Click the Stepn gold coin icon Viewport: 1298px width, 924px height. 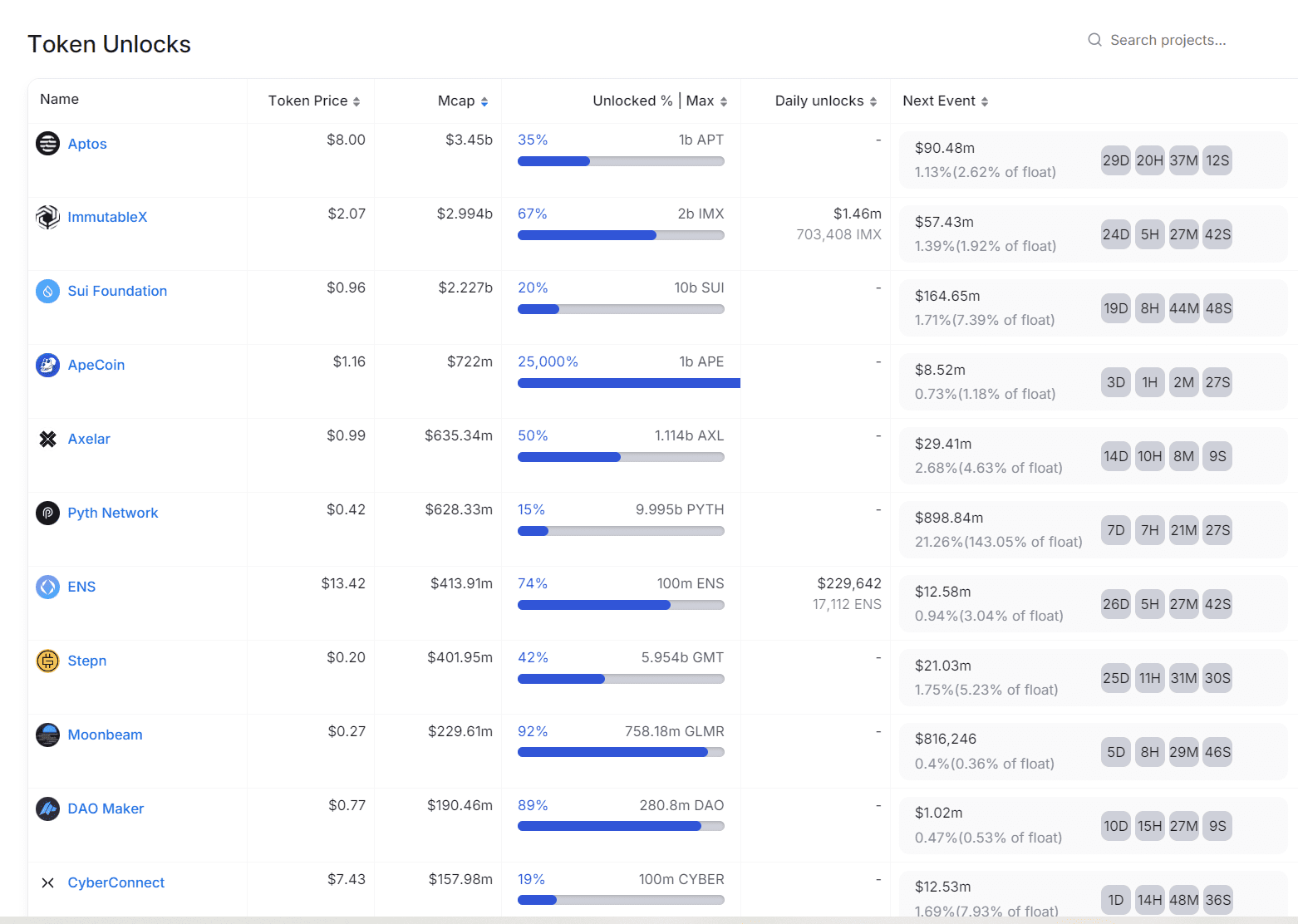(x=47, y=661)
